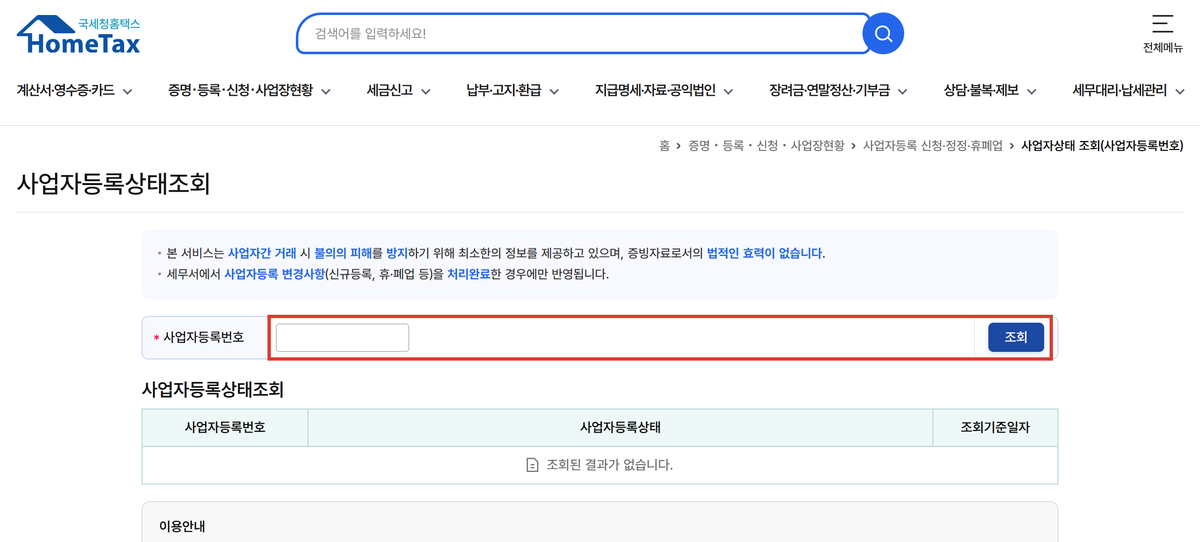Expand the chevron beside 납부·고지·환급
Viewport: 1200px width, 542px height.
(x=553, y=92)
